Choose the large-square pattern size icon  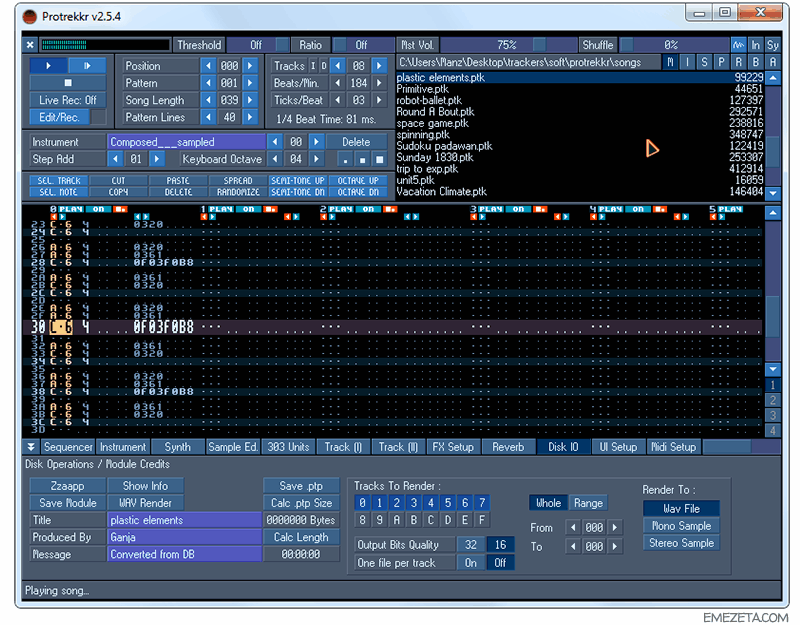click(380, 160)
